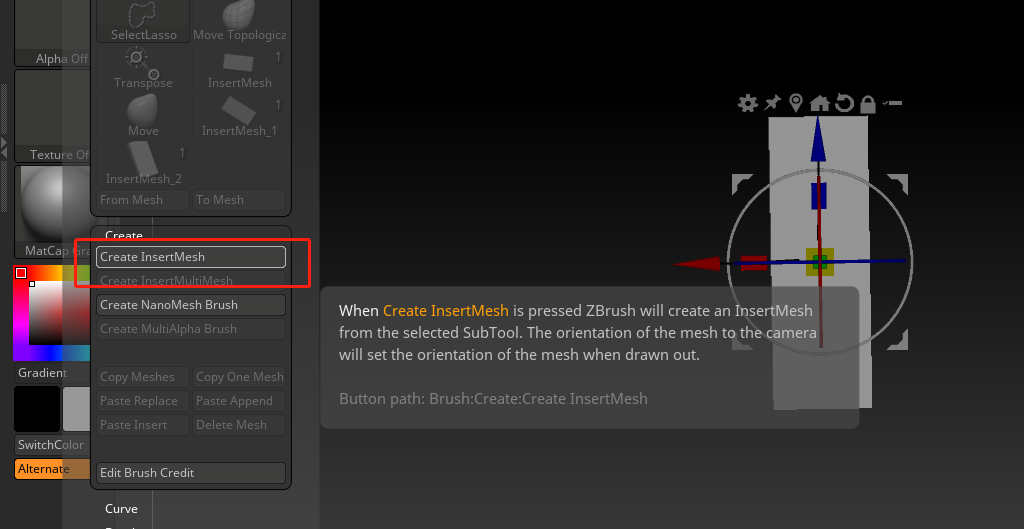Screen dimensions: 1024x529
Task: Select the Move brush
Action: click(x=143, y=116)
